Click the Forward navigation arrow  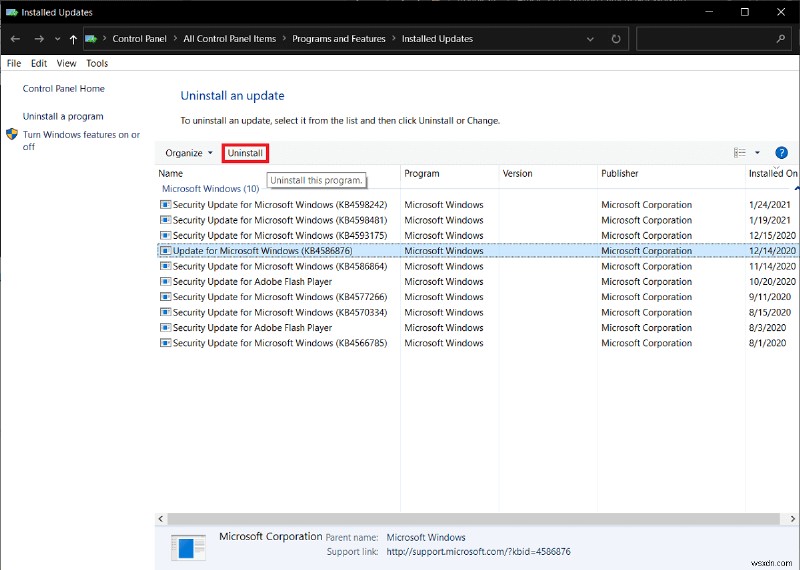tap(39, 39)
